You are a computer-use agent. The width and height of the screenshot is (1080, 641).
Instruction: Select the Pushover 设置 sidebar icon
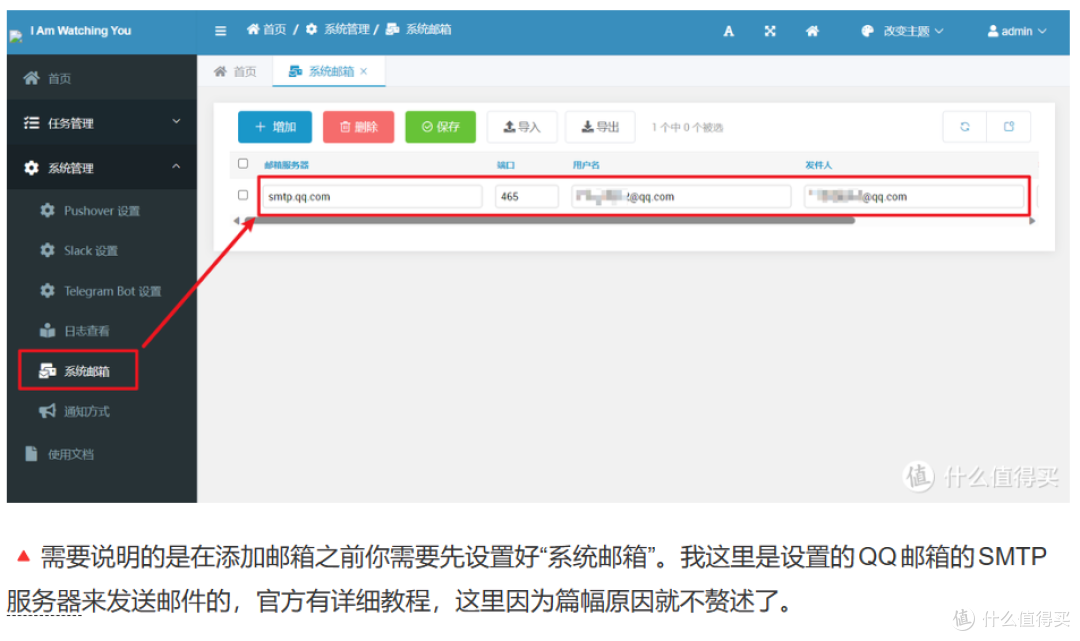(46, 210)
